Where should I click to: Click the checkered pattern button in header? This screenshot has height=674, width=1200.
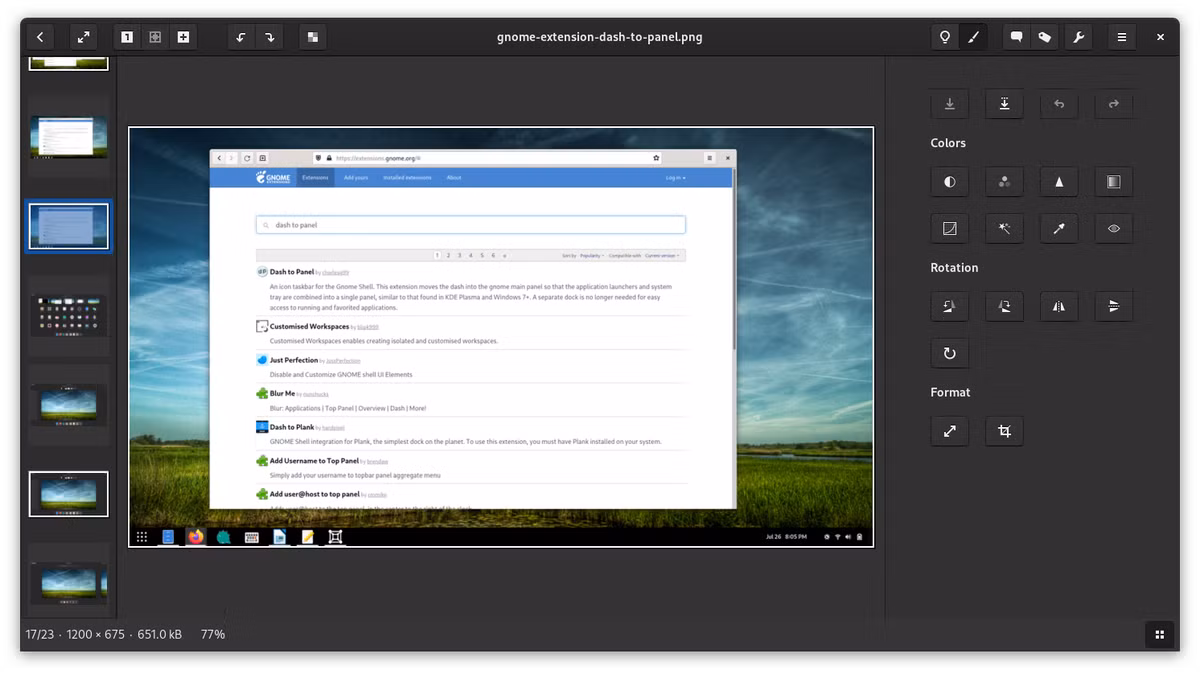point(313,37)
